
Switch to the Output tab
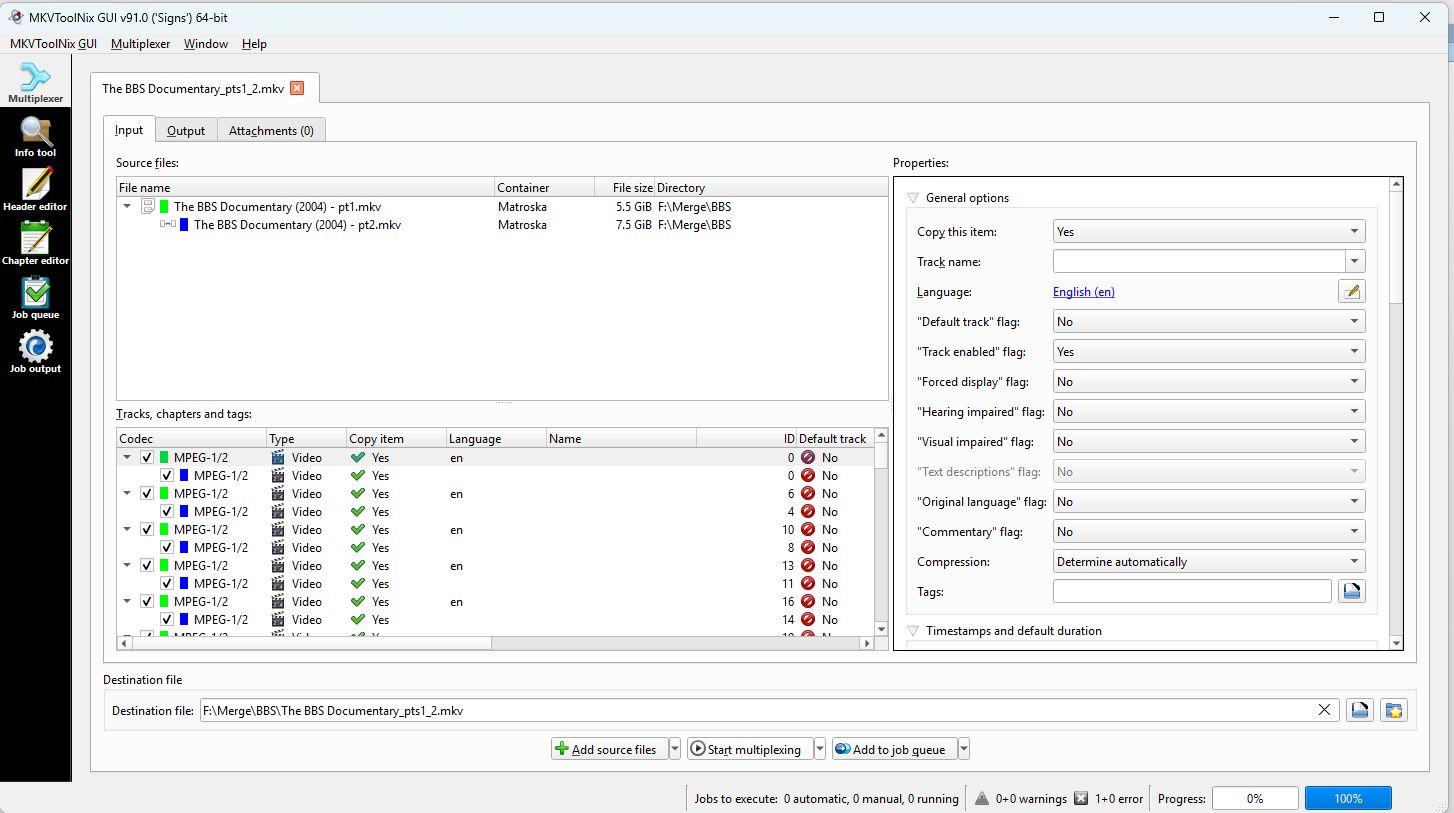(x=186, y=131)
